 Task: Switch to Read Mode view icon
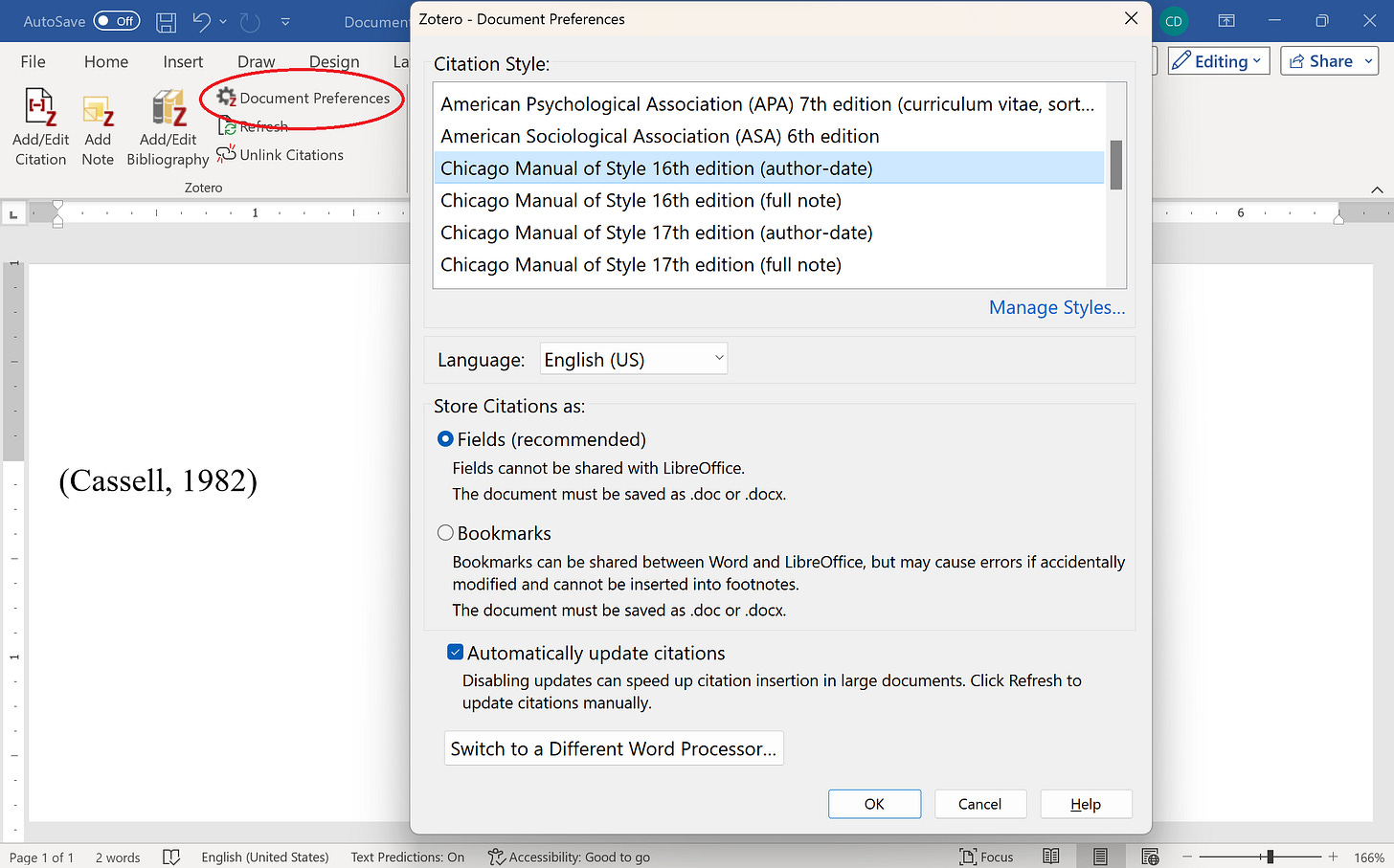click(x=1051, y=857)
